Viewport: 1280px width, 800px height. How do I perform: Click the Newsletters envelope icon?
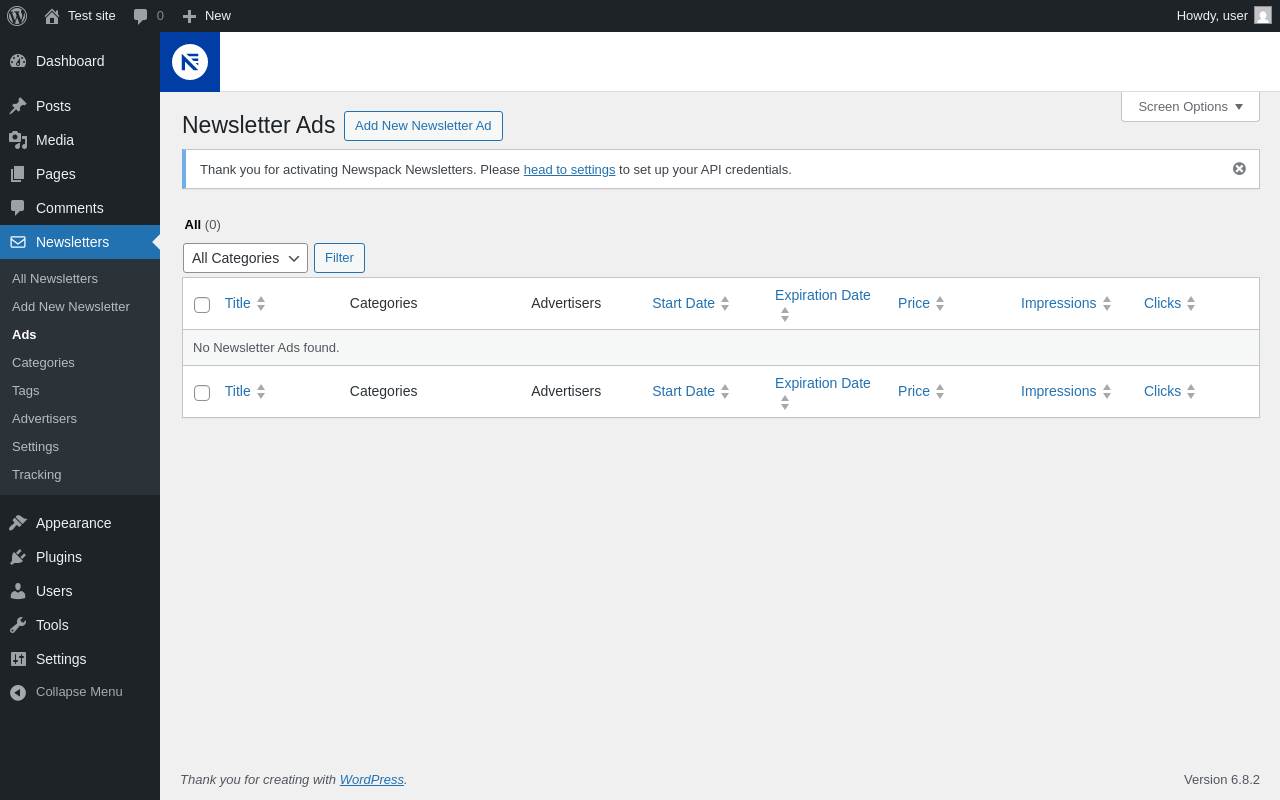[x=18, y=242]
